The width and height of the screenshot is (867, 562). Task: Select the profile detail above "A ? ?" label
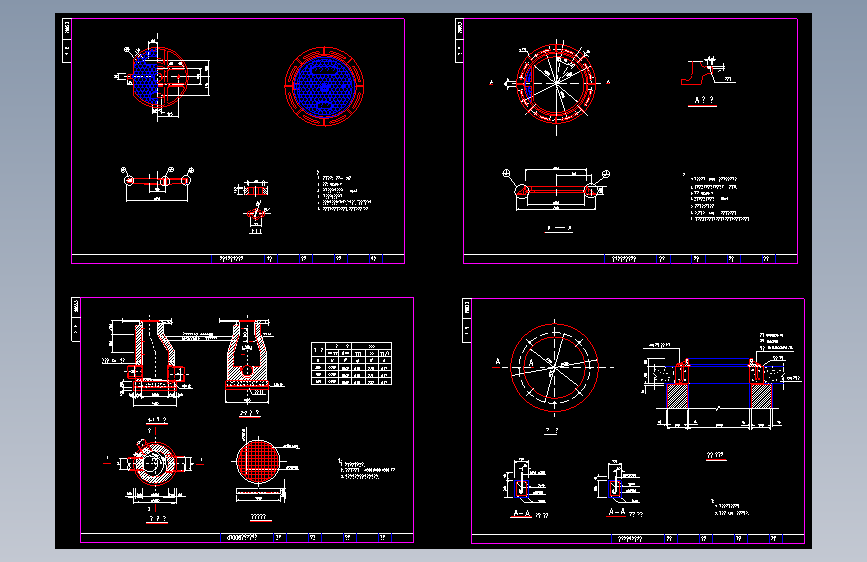pos(708,71)
